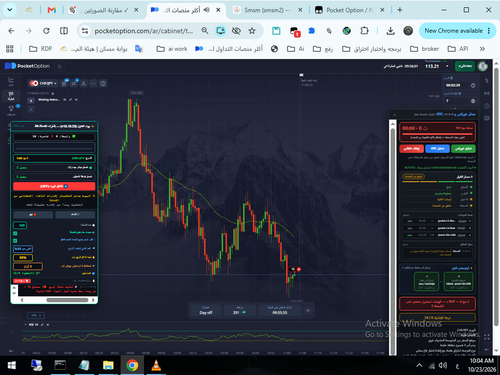Click the topmost chart icon in left sidebar

[x=11, y=80]
